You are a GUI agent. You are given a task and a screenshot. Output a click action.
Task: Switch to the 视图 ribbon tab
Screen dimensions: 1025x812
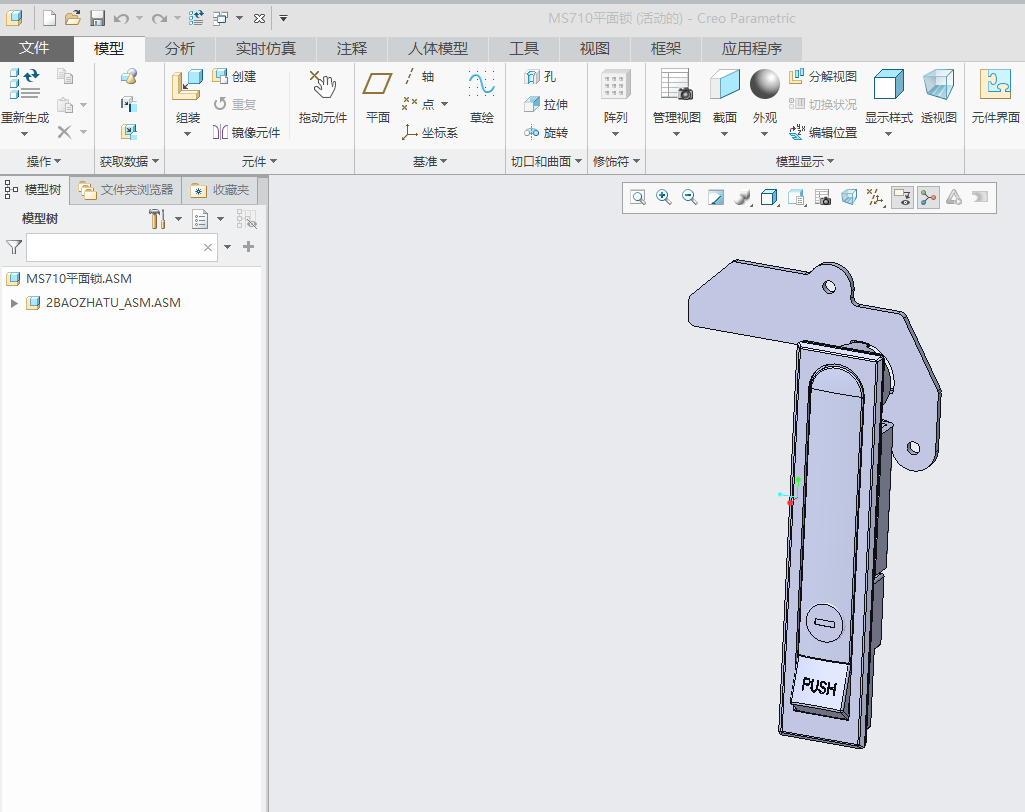point(594,49)
